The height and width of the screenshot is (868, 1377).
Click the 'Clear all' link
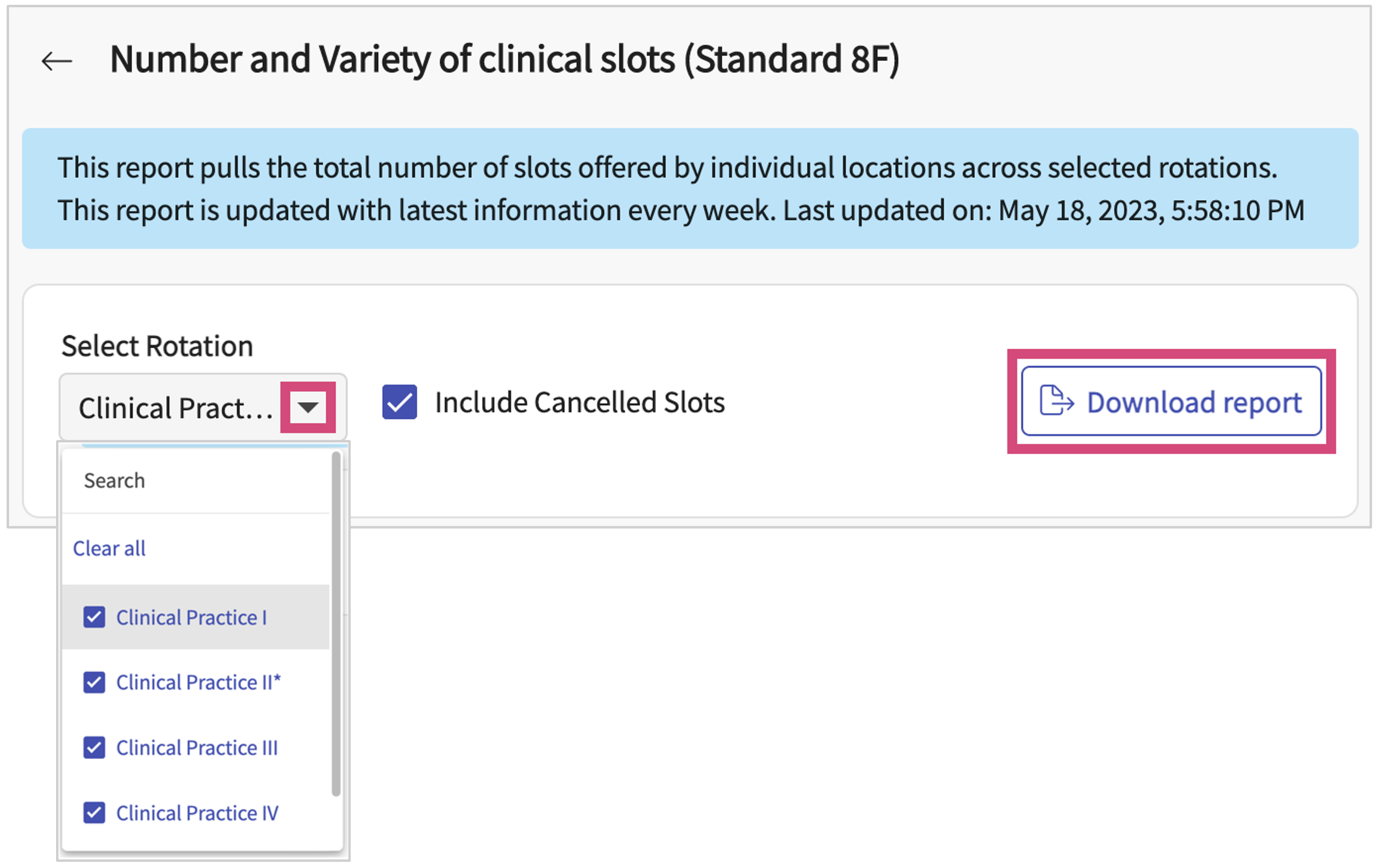[109, 549]
